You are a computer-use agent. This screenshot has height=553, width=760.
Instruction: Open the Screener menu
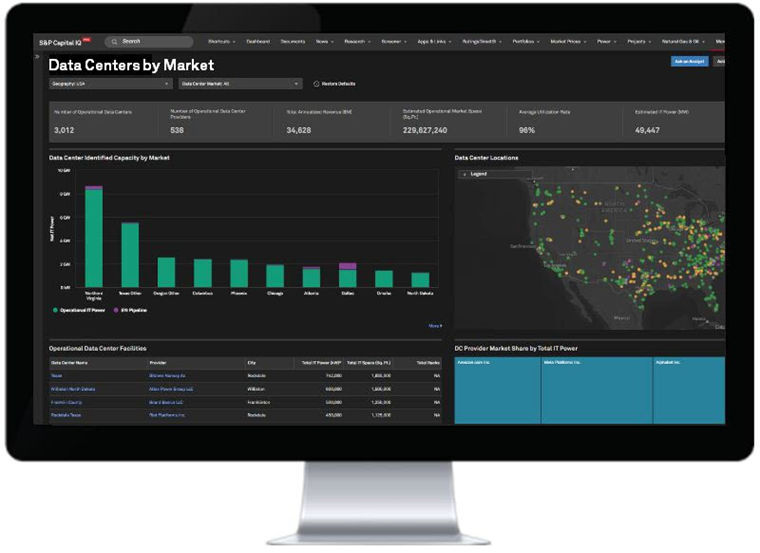click(394, 42)
